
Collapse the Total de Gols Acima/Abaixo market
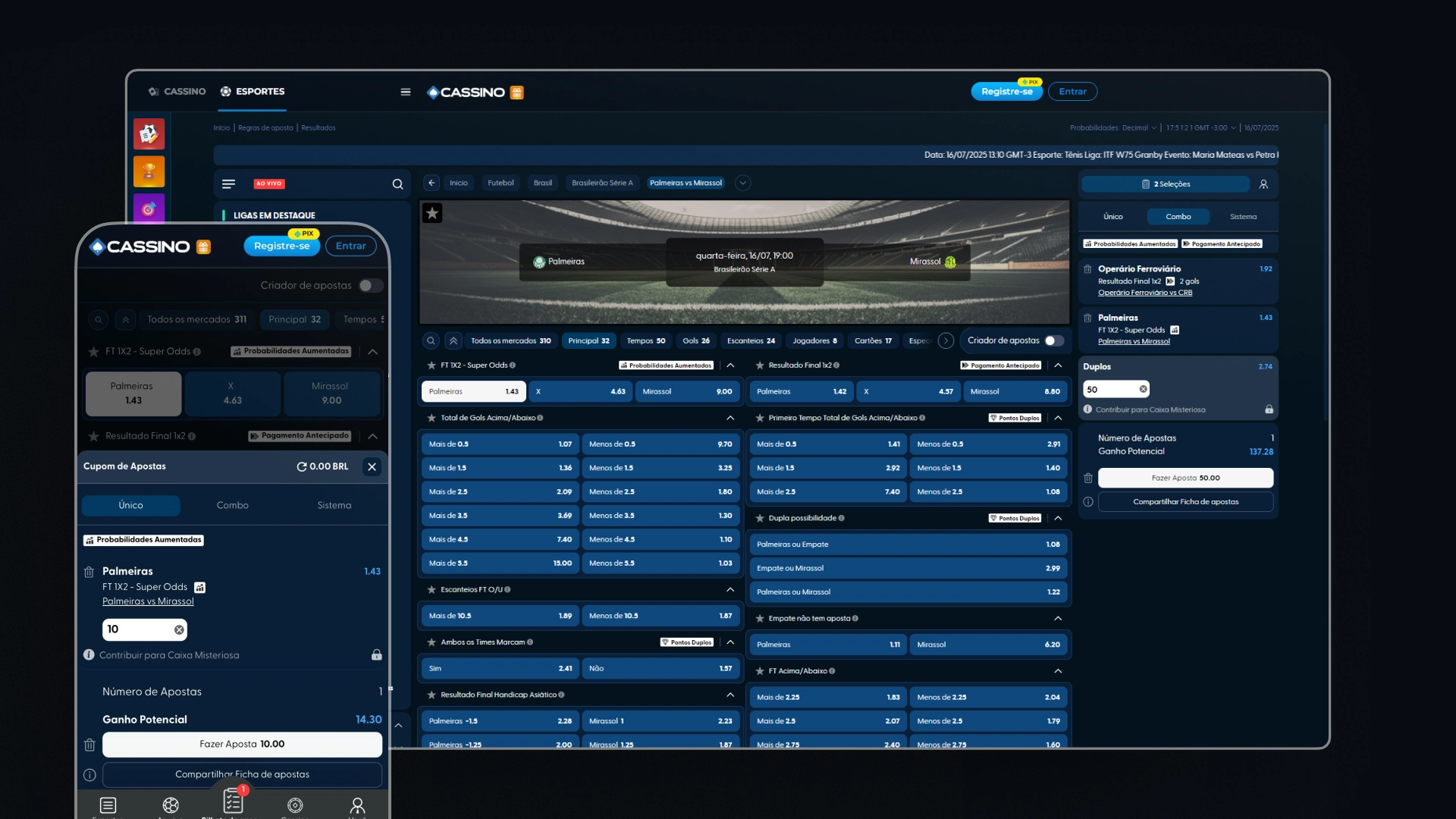click(730, 418)
